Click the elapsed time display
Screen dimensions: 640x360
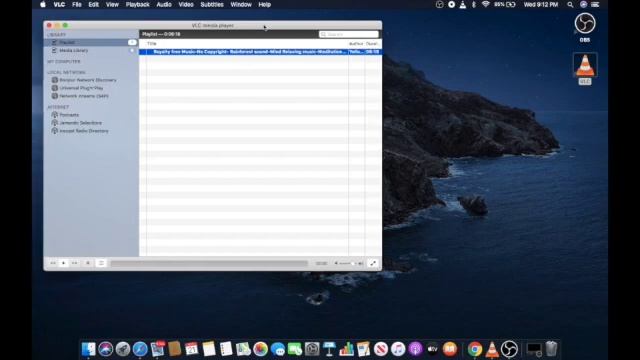pos(321,264)
